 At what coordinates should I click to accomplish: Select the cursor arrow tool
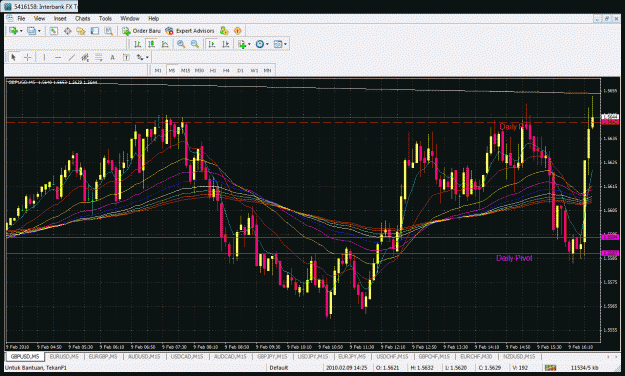point(14,57)
